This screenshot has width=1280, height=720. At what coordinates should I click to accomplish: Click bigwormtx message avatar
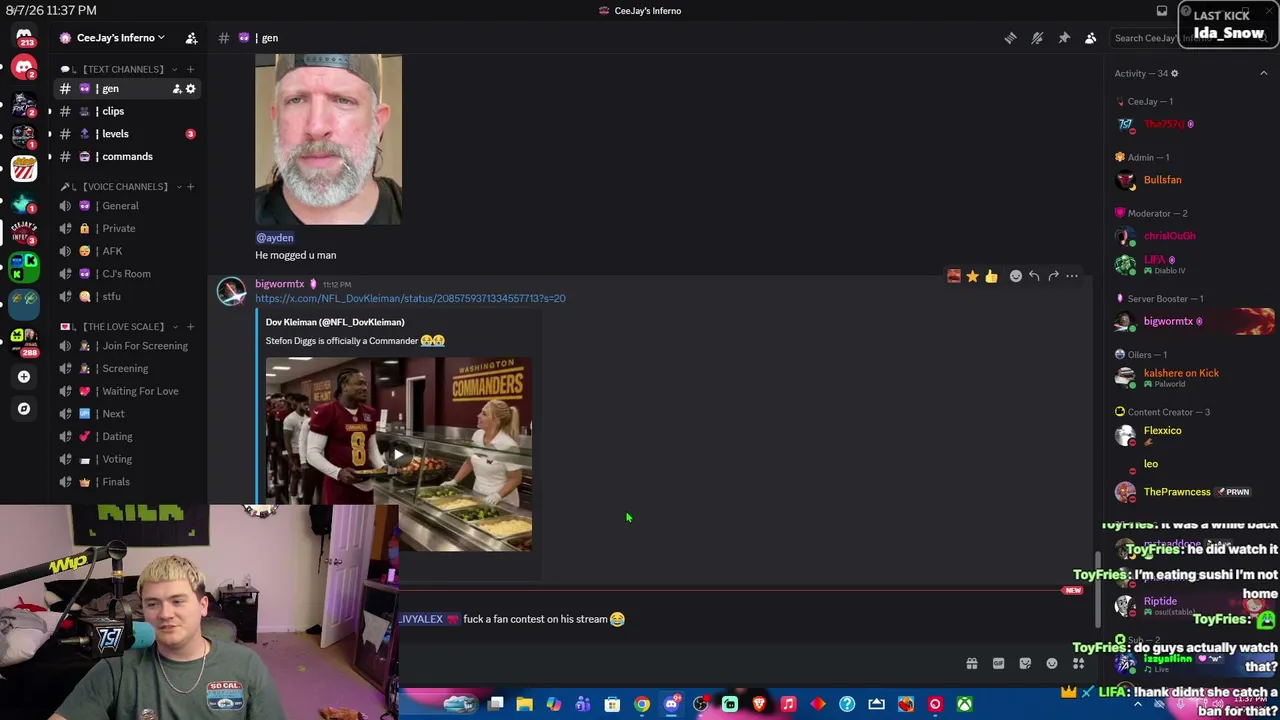click(x=231, y=291)
